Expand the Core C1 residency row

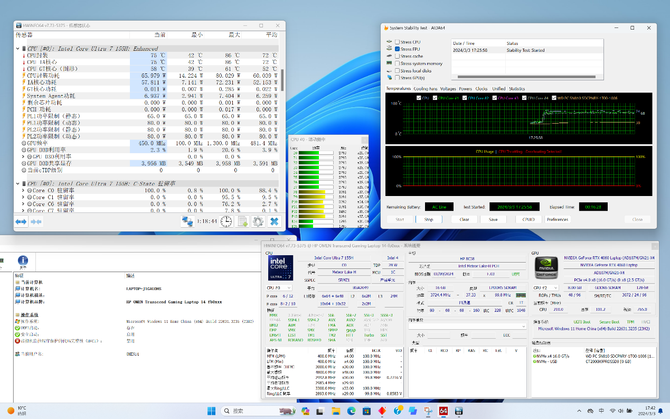pos(23,197)
